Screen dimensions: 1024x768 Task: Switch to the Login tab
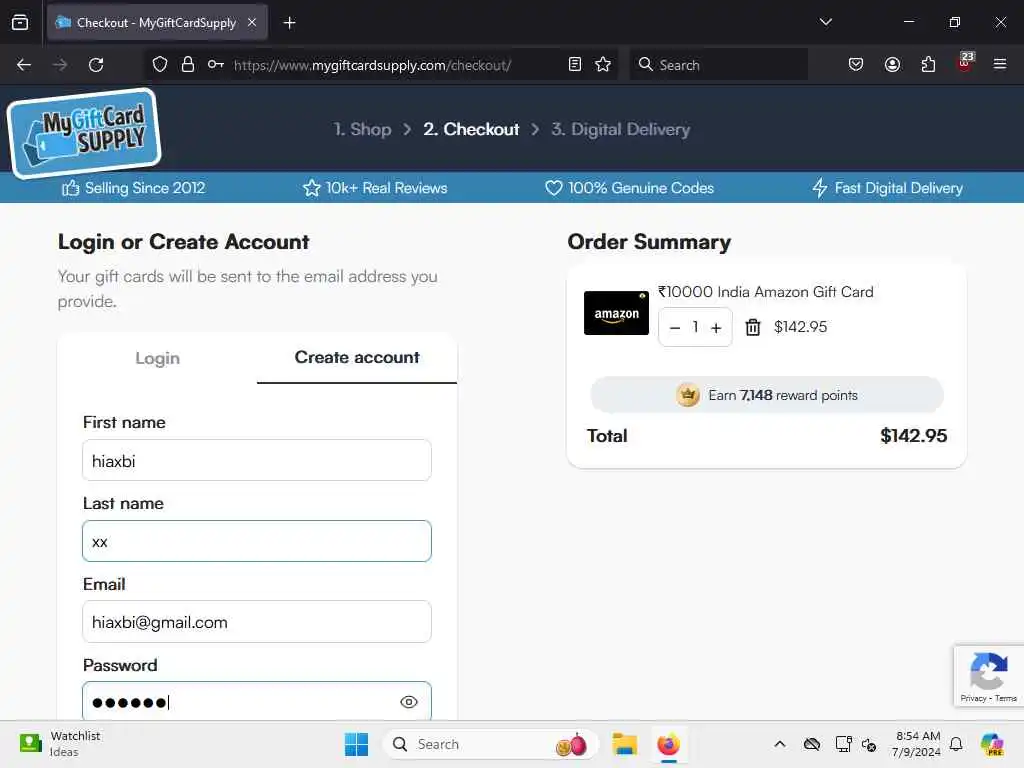[x=157, y=358]
